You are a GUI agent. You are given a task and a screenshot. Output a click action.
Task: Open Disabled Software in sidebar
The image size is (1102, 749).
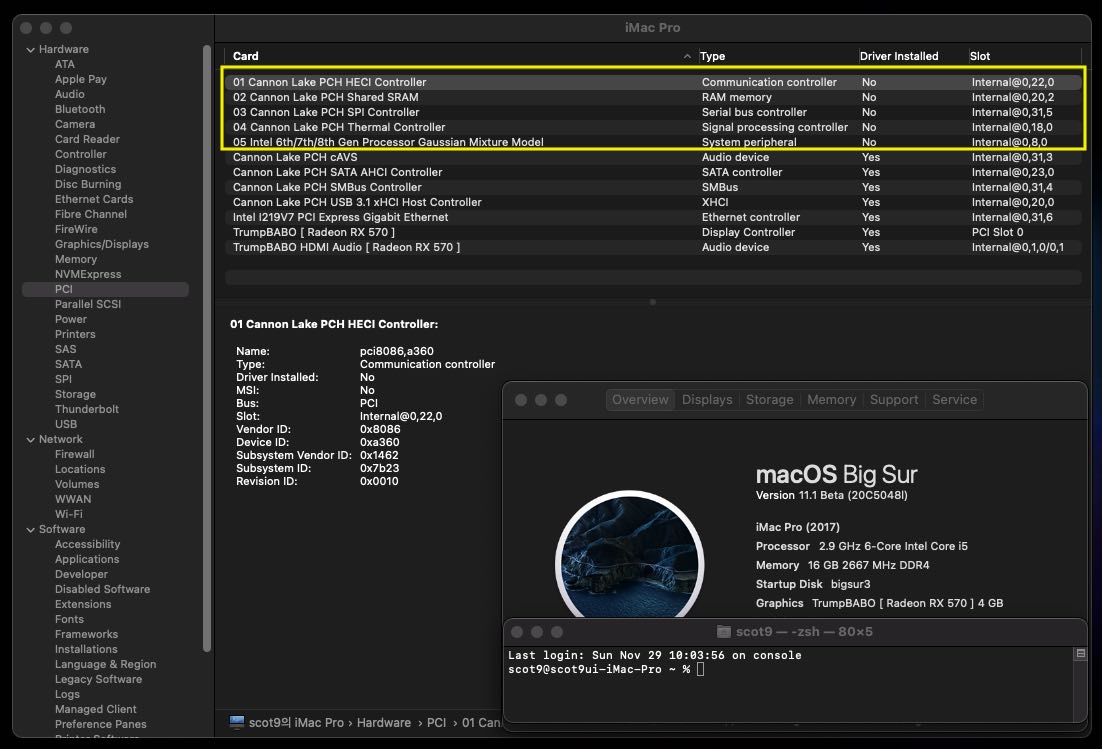(103, 590)
